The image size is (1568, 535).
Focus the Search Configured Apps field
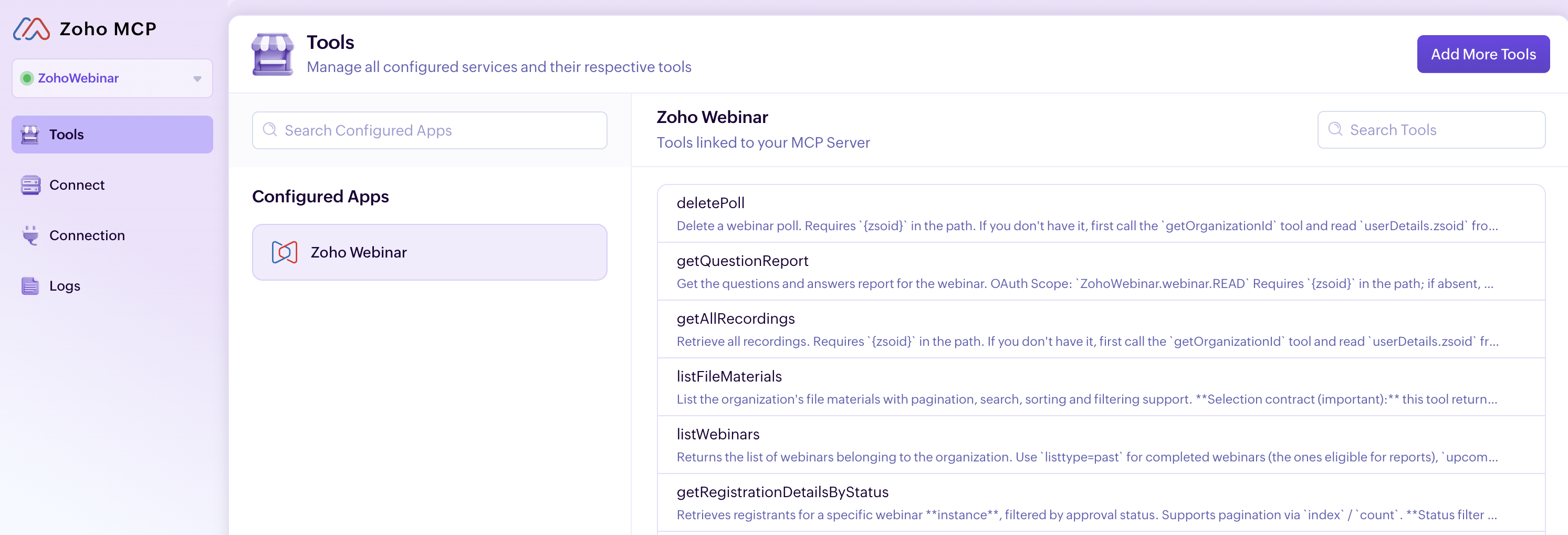pos(429,130)
